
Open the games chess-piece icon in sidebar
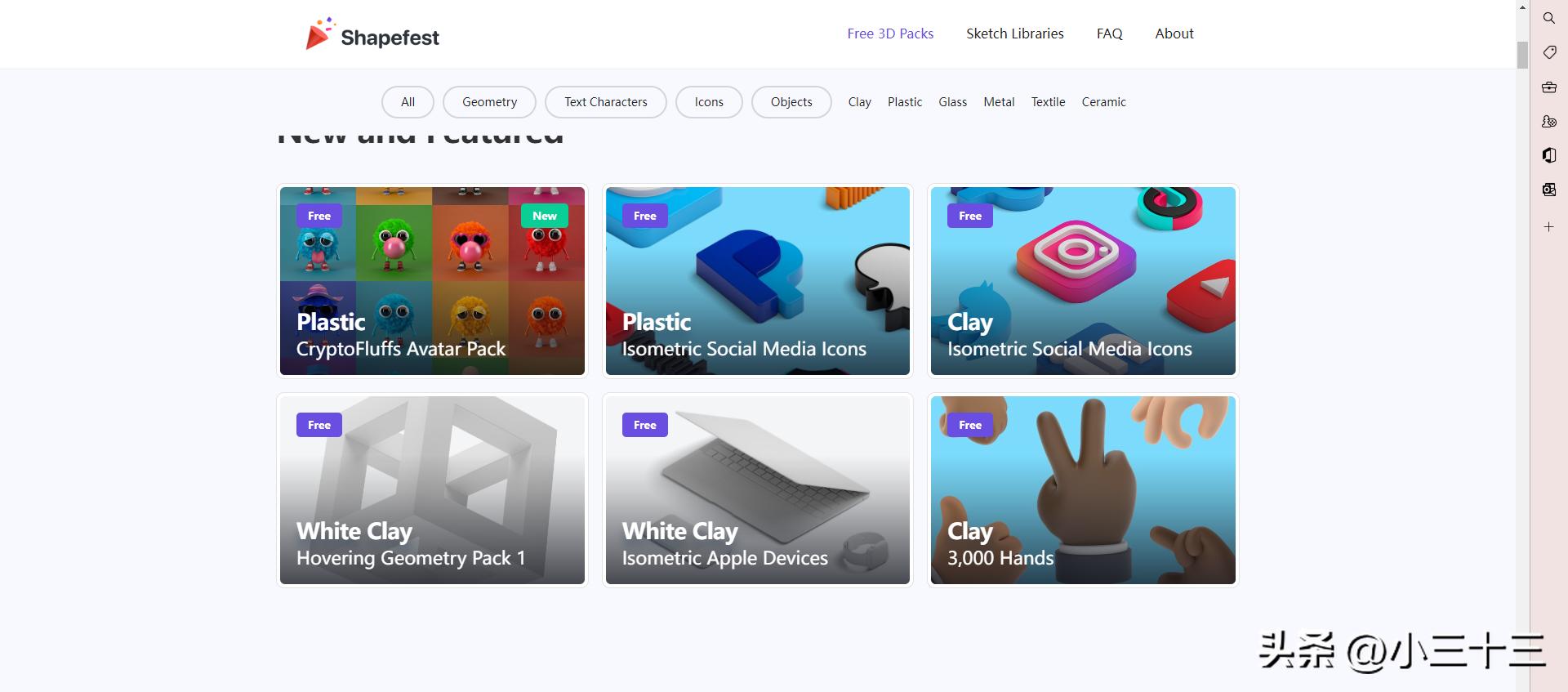click(1548, 121)
